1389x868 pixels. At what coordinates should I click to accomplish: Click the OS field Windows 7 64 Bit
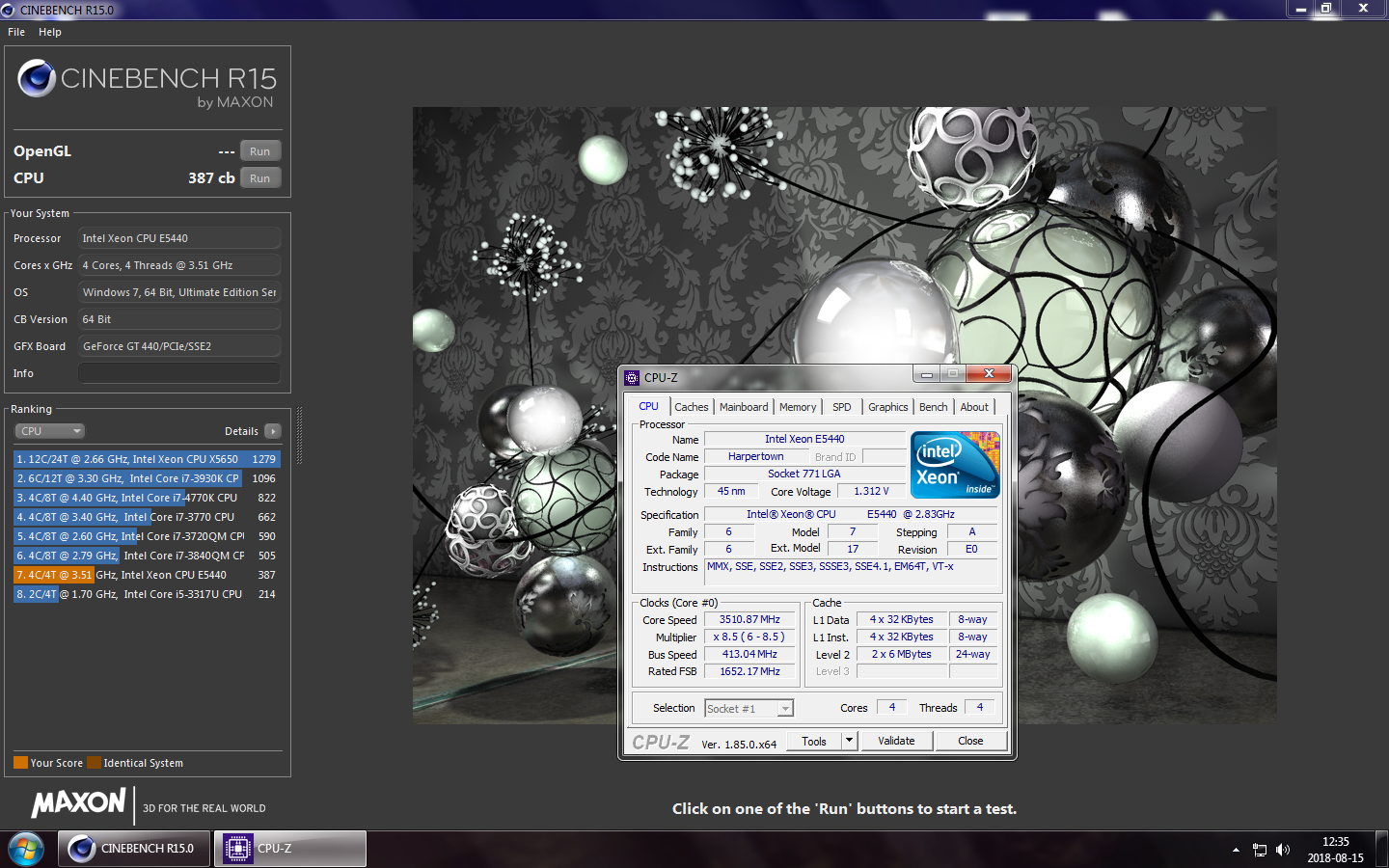click(179, 292)
